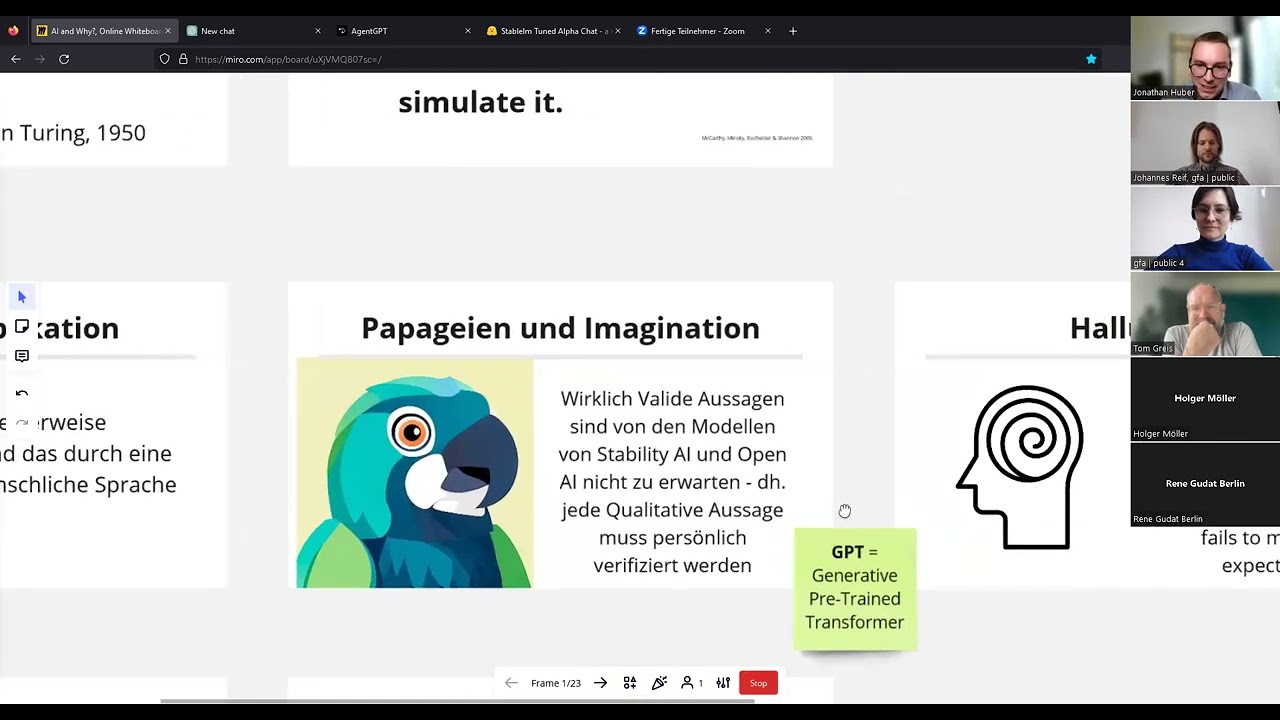This screenshot has height=720, width=1280.
Task: Open the comment tool
Action: point(22,356)
